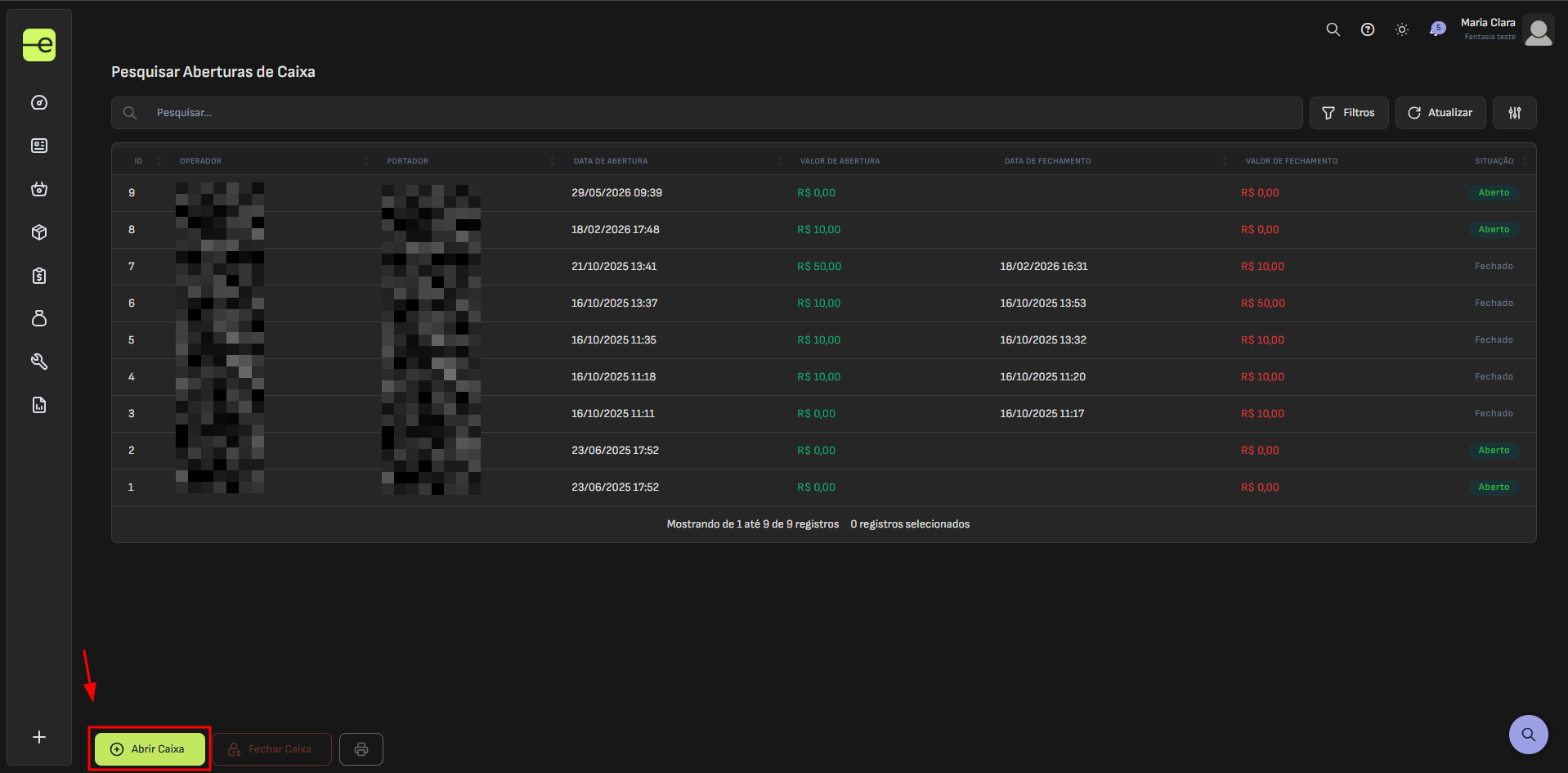Click the Pesquisar search input field
Image resolution: width=1568 pixels, height=773 pixels.
pyautogui.click(x=707, y=113)
